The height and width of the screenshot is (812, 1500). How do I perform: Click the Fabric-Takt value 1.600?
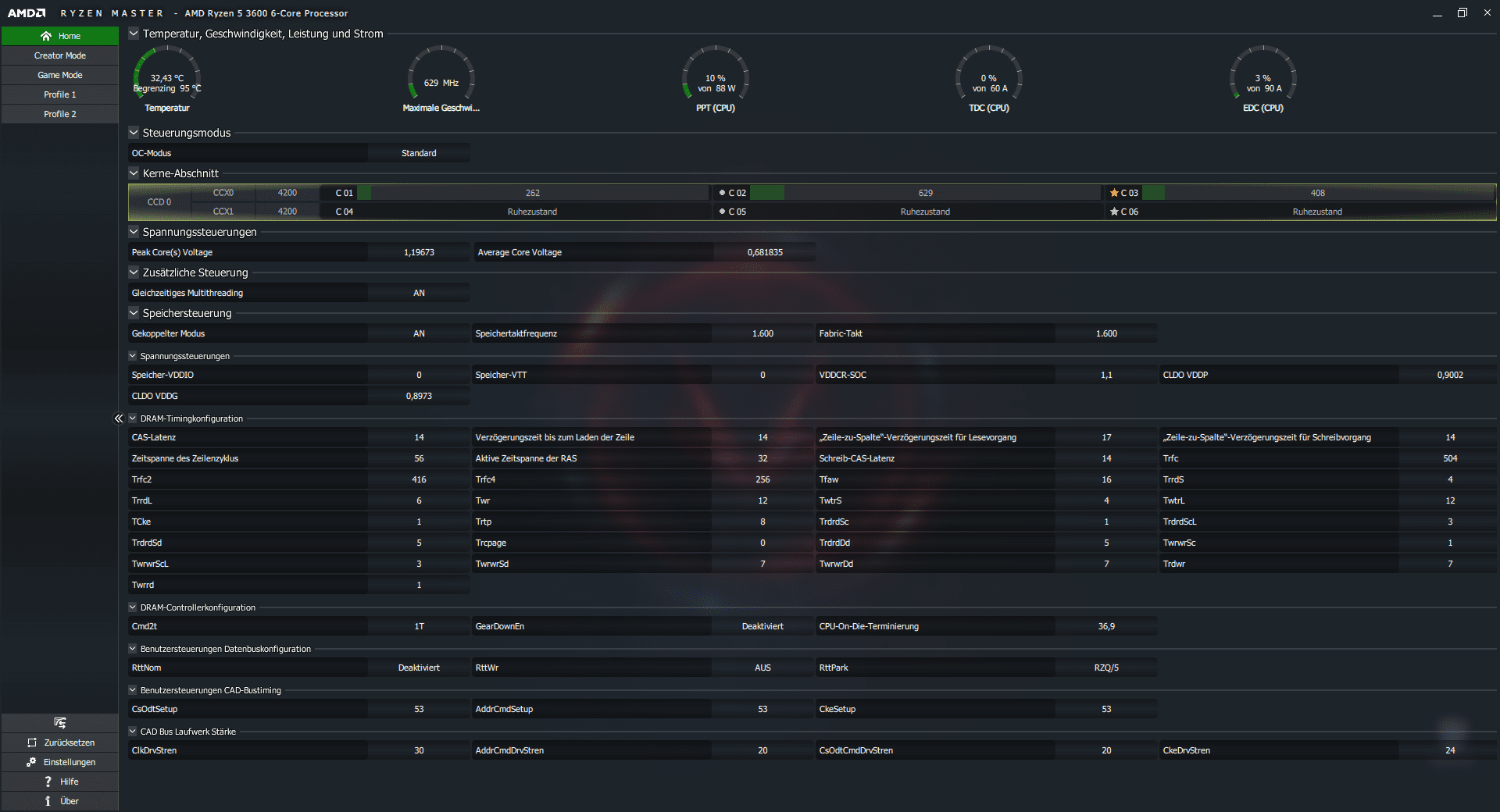pos(1106,333)
